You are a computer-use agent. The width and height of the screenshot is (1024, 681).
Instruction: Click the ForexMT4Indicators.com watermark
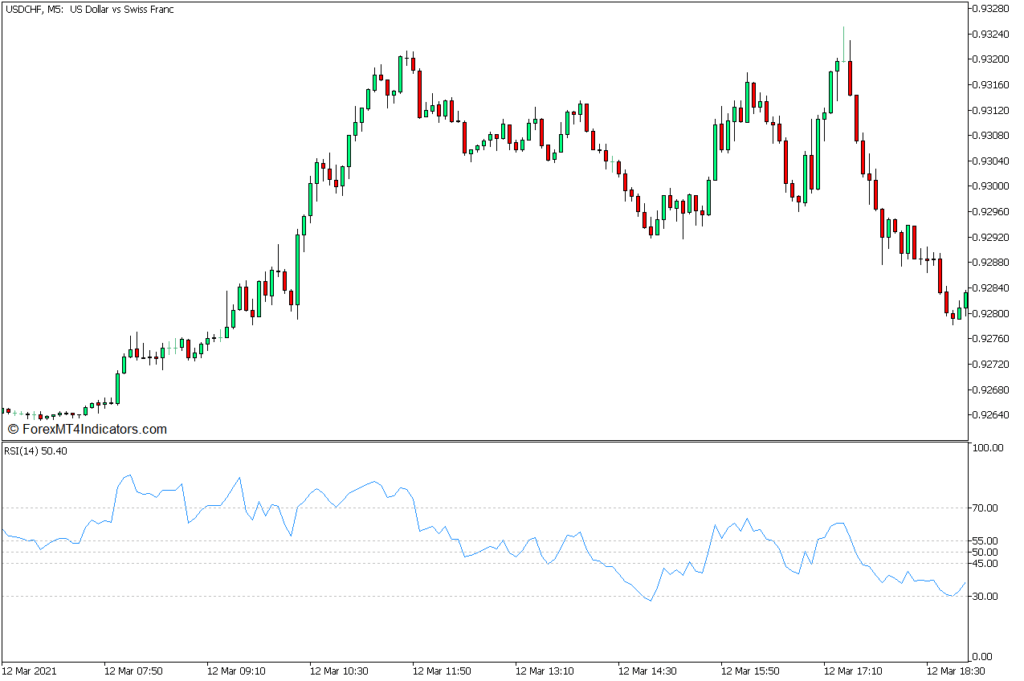[x=86, y=429]
